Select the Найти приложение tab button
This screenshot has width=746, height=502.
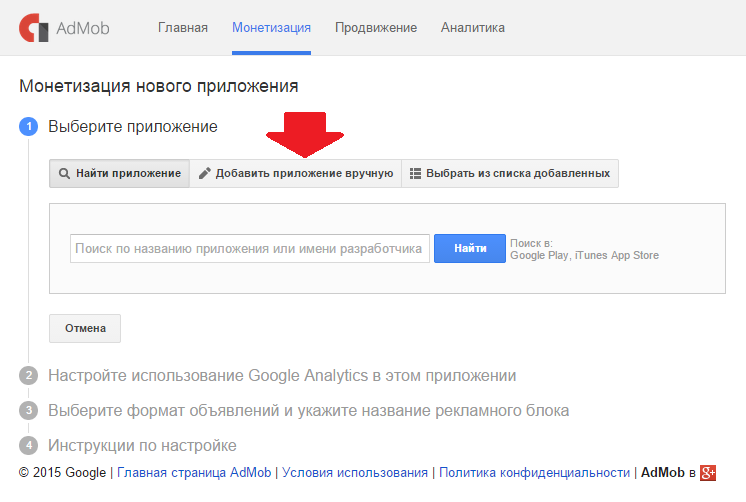point(119,173)
